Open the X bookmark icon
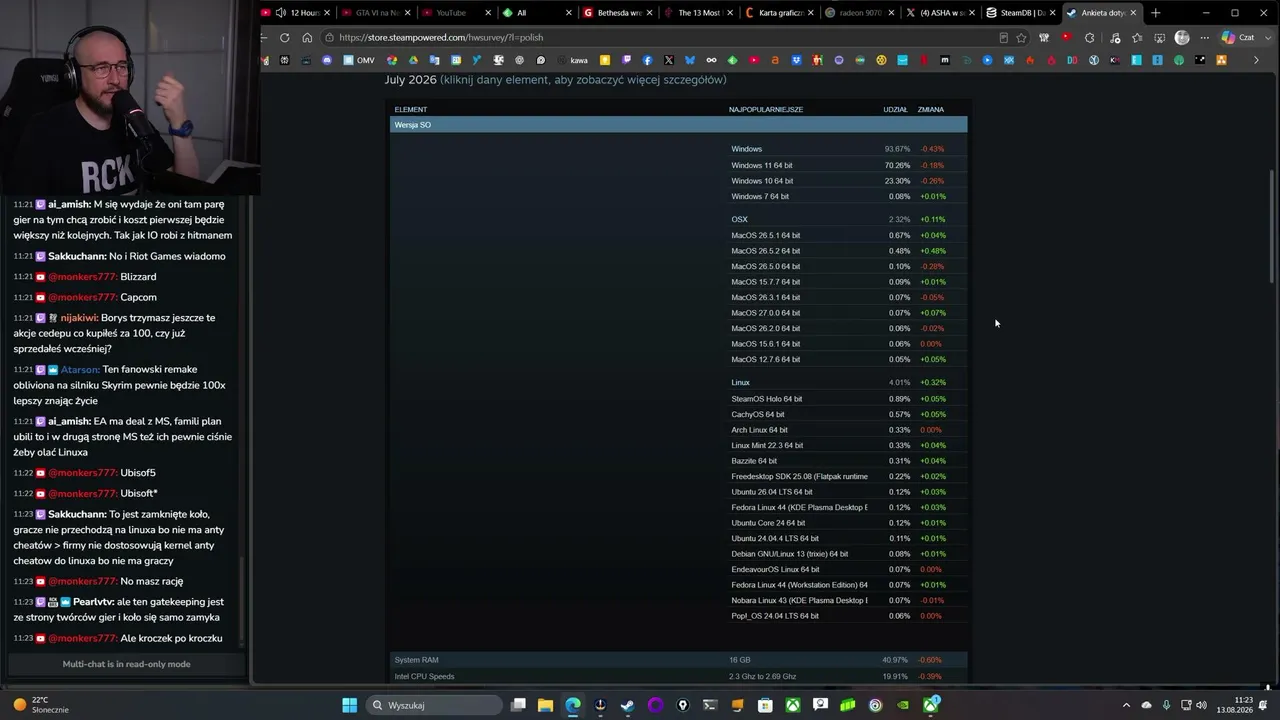Image resolution: width=1280 pixels, height=720 pixels. [x=669, y=60]
